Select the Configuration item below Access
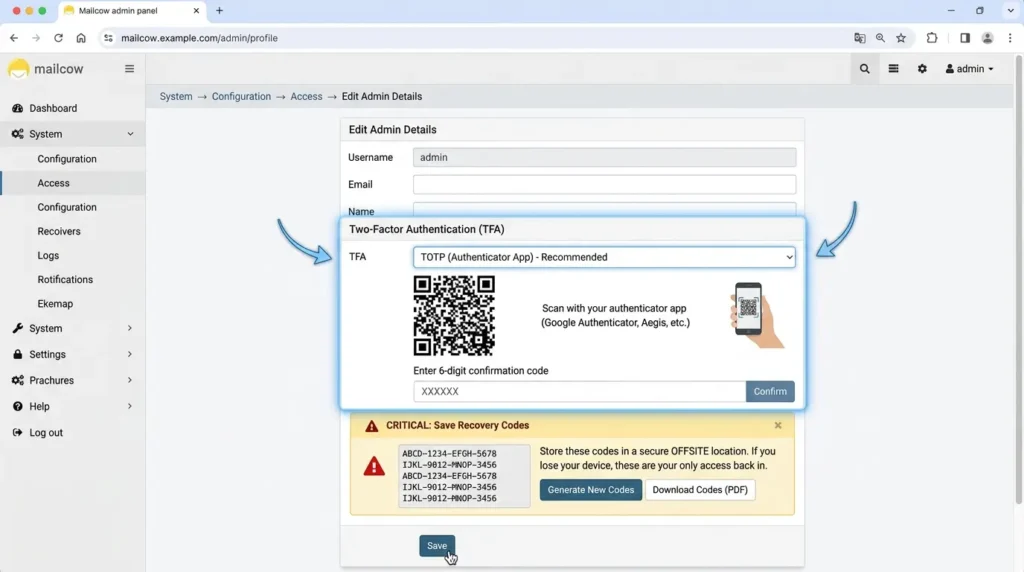Viewport: 1024px width, 572px height. click(x=67, y=207)
